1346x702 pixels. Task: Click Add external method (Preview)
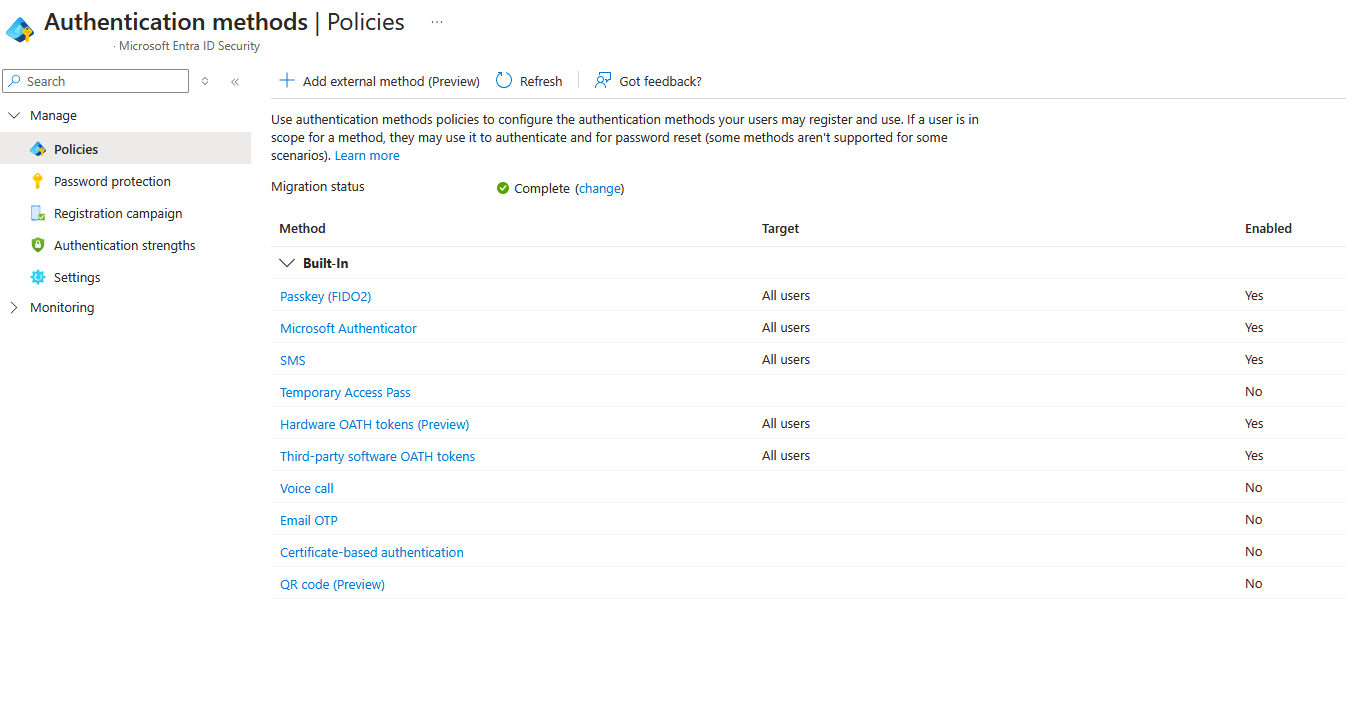(x=378, y=81)
